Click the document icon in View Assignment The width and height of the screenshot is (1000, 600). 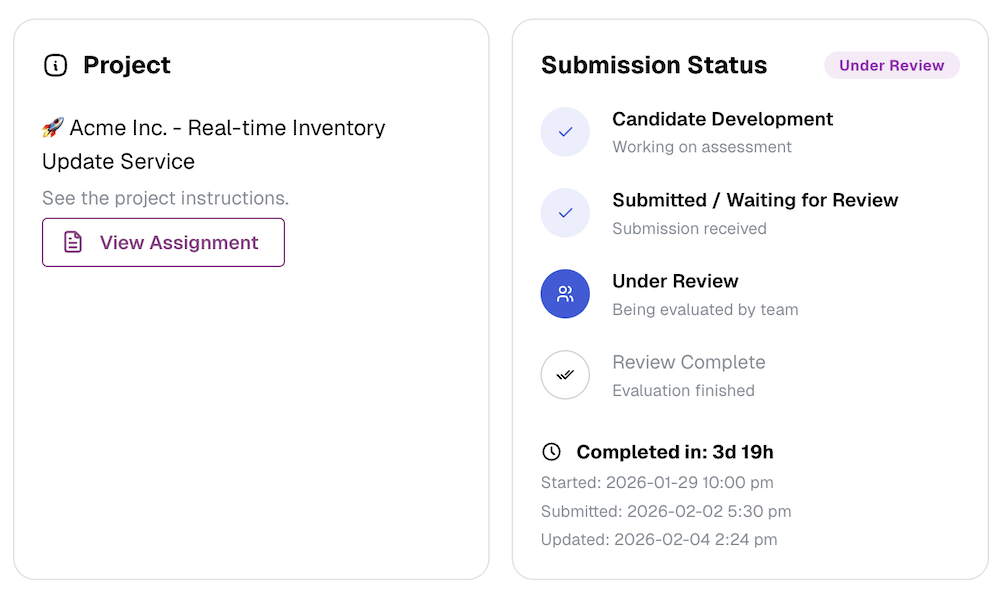(73, 243)
